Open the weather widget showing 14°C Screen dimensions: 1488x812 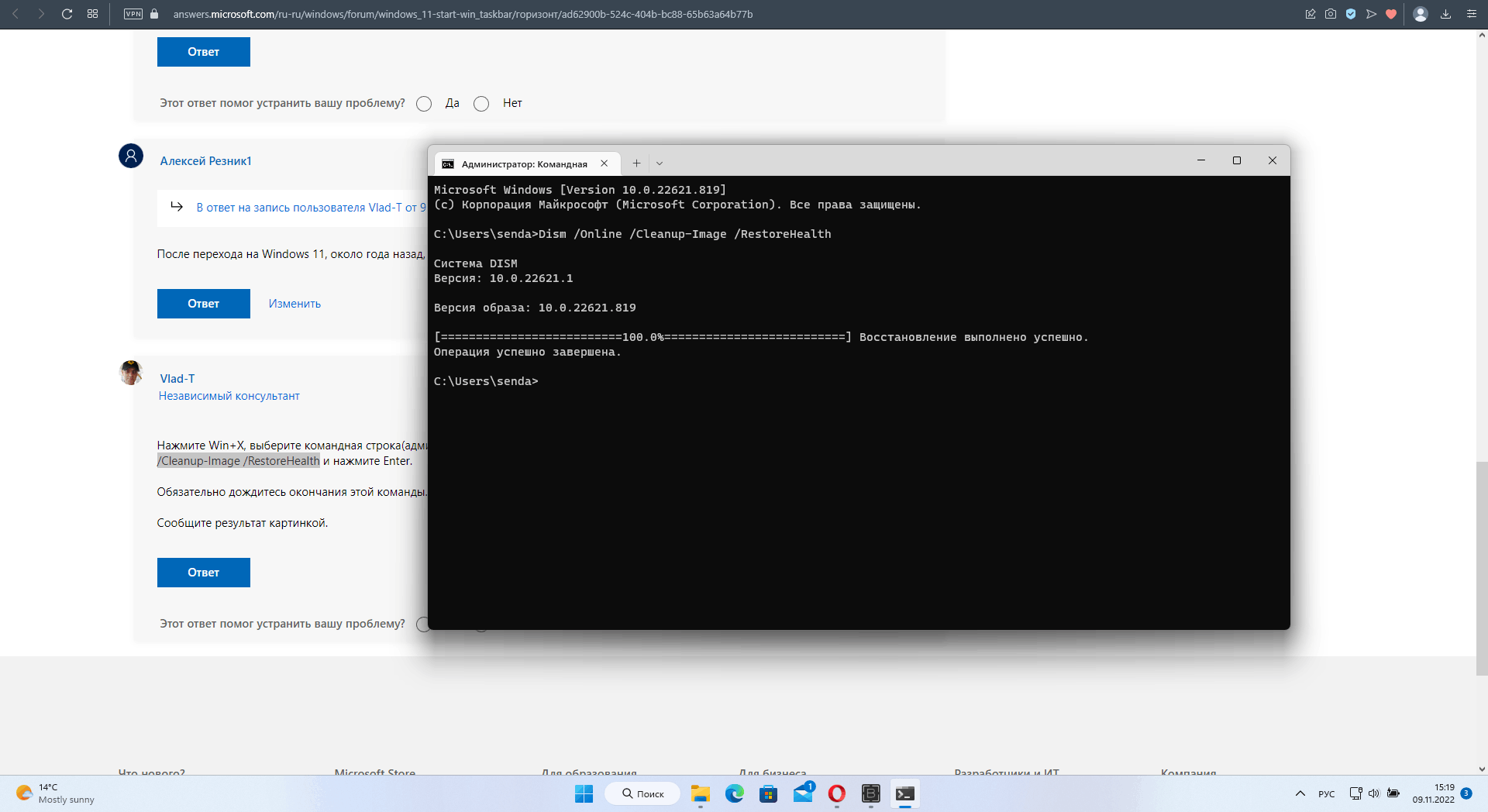54,793
